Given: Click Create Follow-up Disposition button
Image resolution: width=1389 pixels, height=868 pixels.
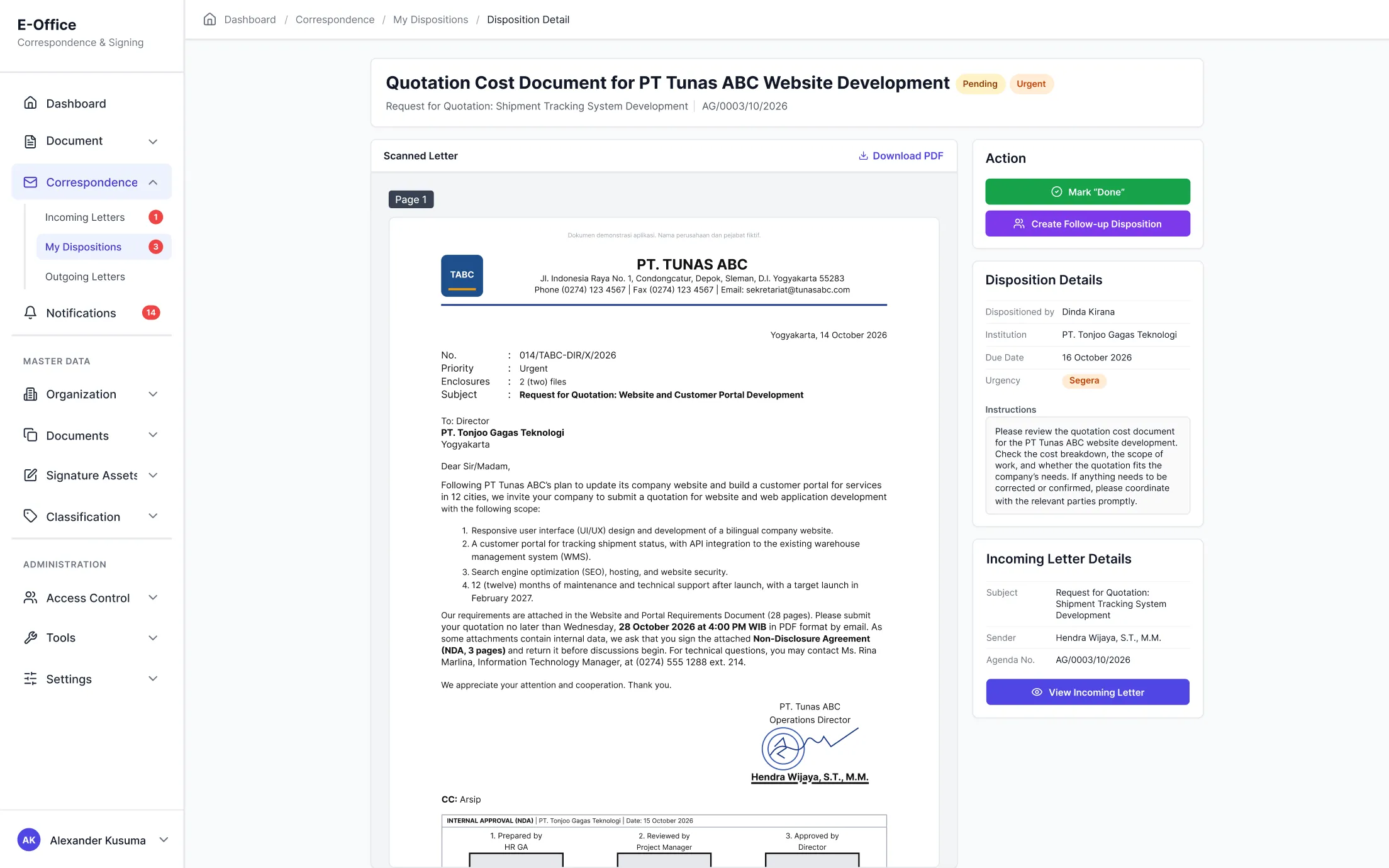Looking at the screenshot, I should pos(1088,224).
